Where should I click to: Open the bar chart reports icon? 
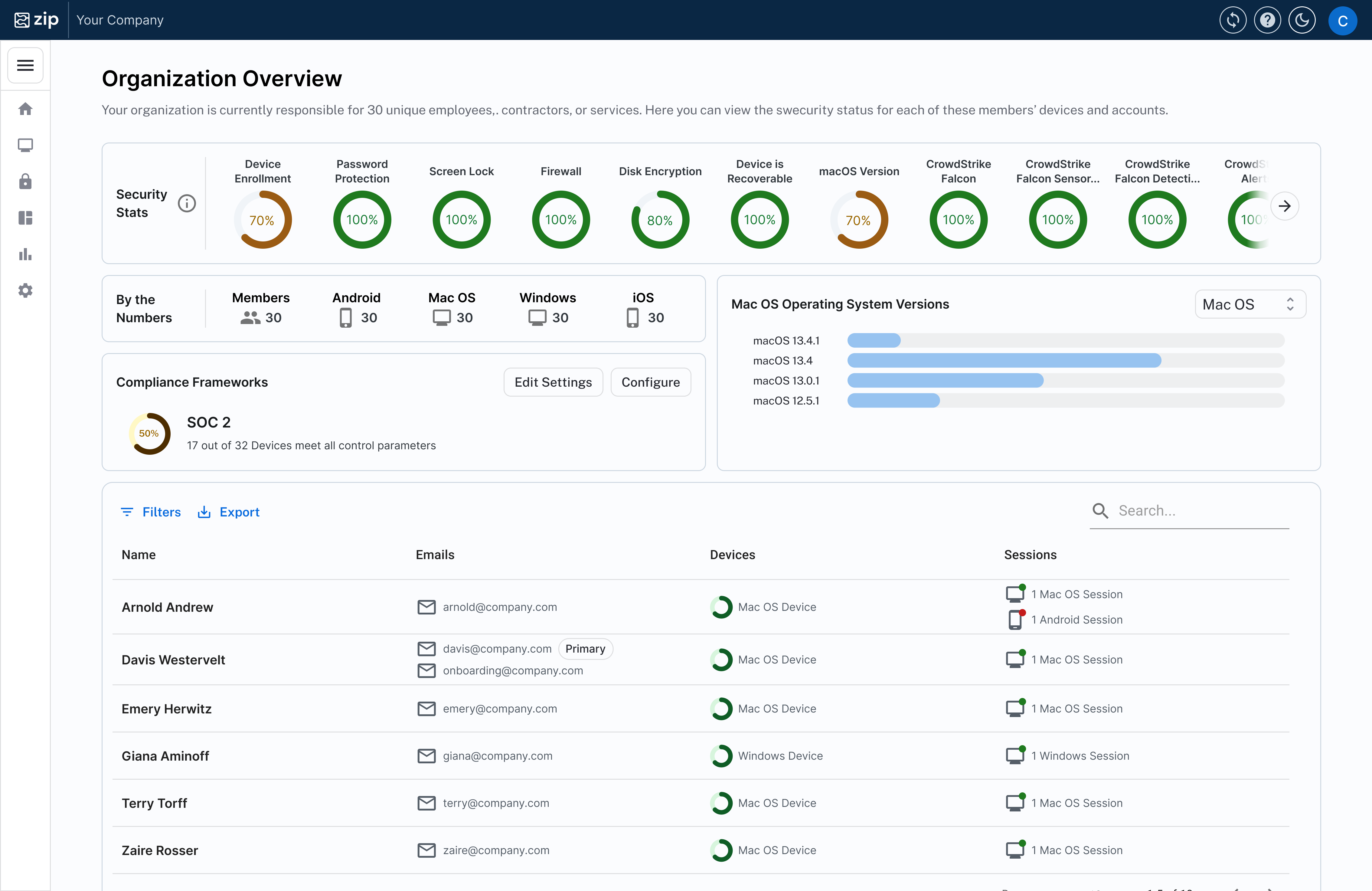25,254
